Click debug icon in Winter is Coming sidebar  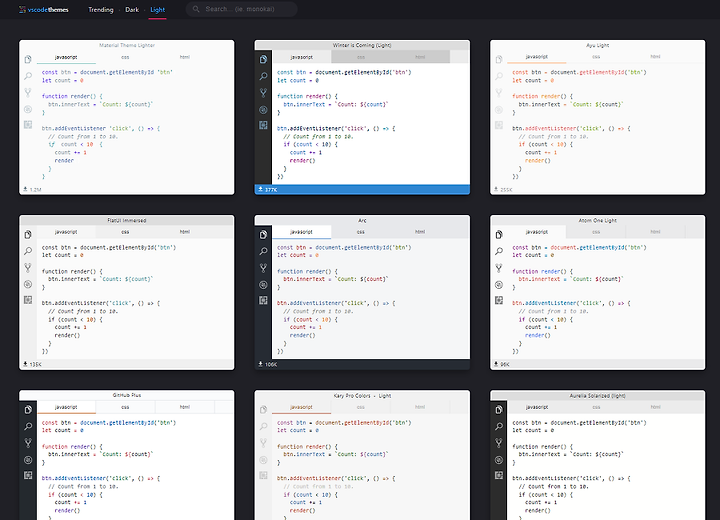click(x=263, y=109)
